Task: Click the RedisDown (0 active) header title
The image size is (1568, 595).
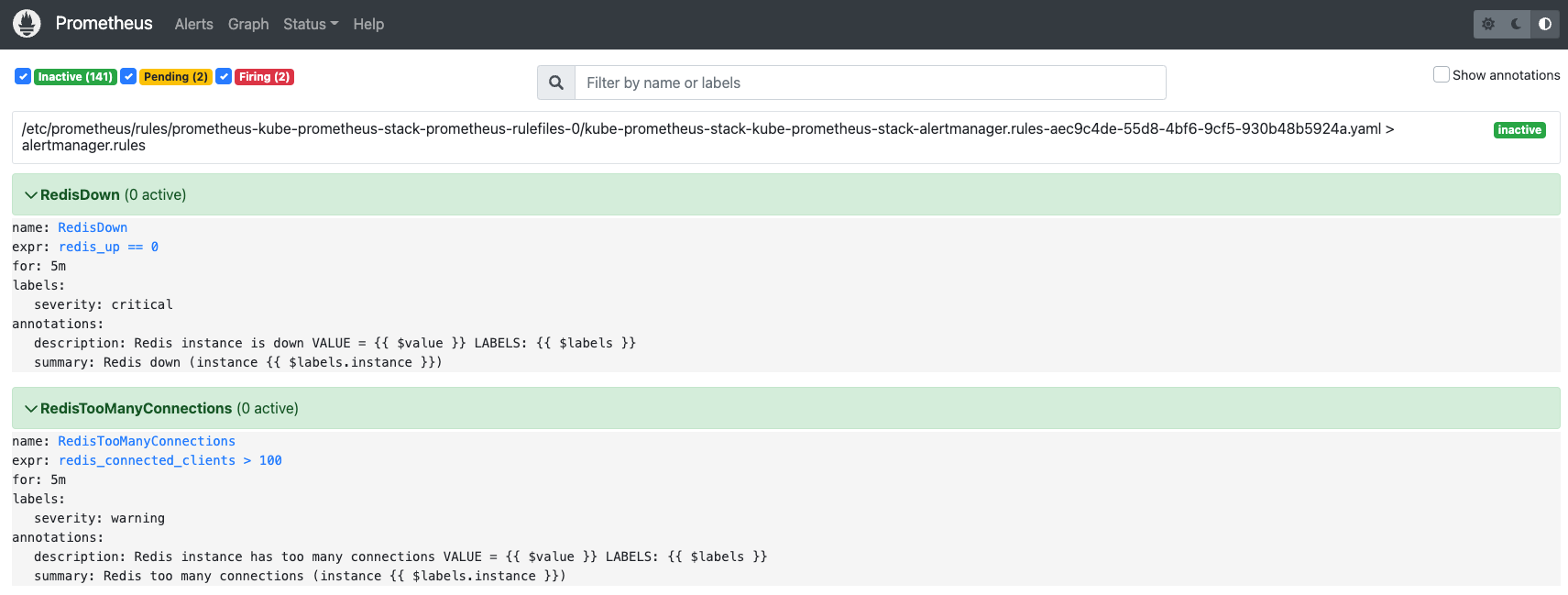Action: (x=113, y=195)
